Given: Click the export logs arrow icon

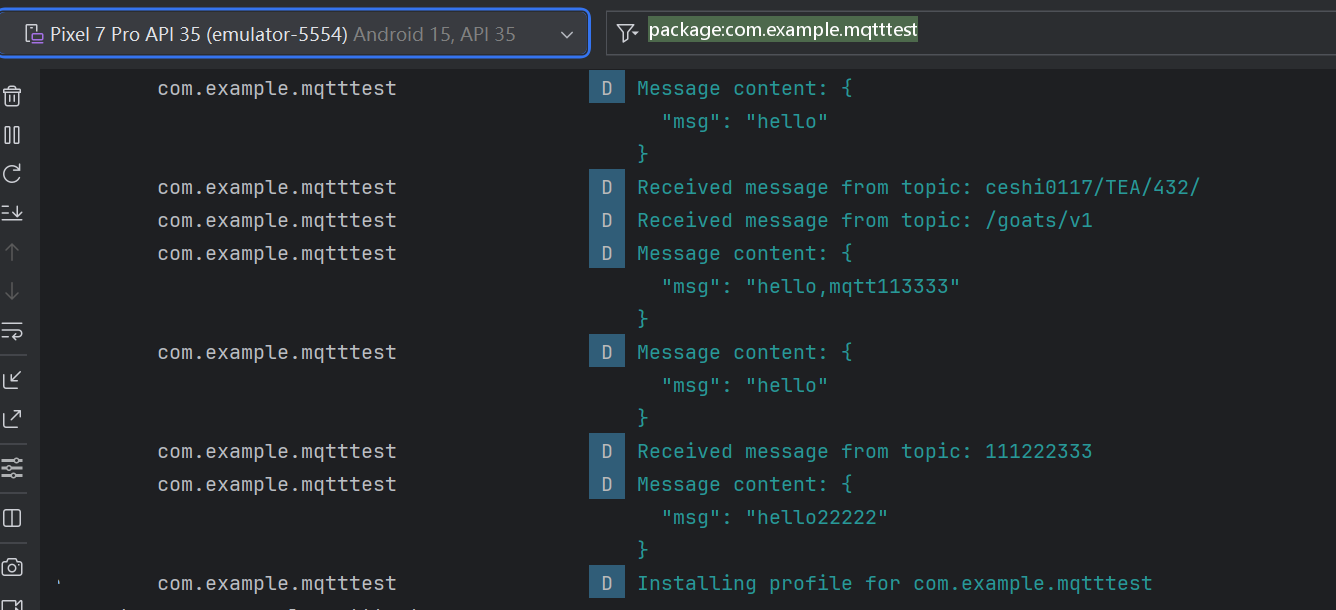Looking at the screenshot, I should [x=12, y=418].
